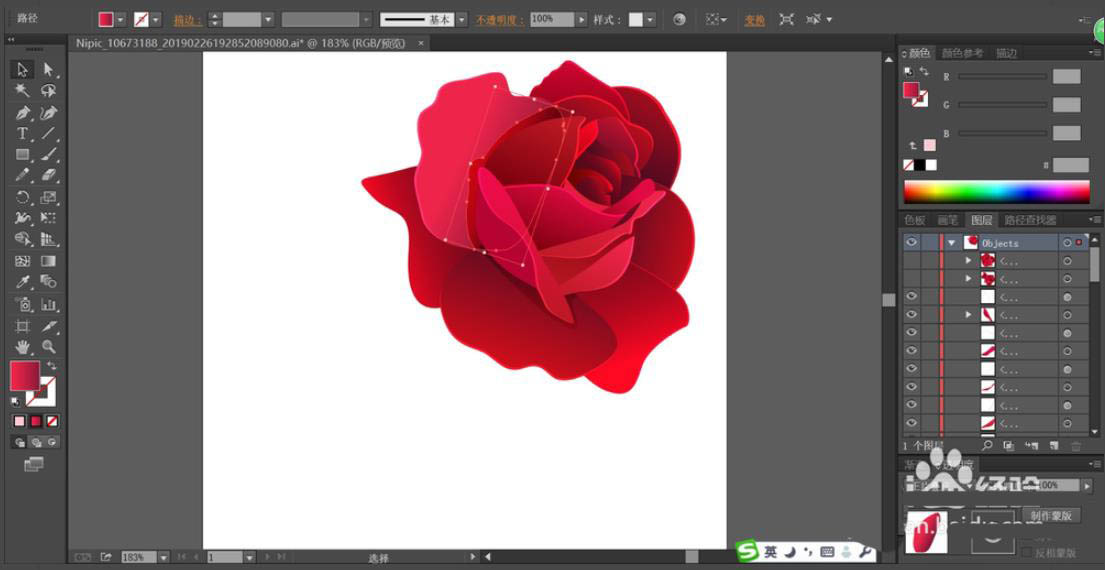Show hidden second sublayer under Objects
This screenshot has height=570, width=1105.
(x=912, y=278)
